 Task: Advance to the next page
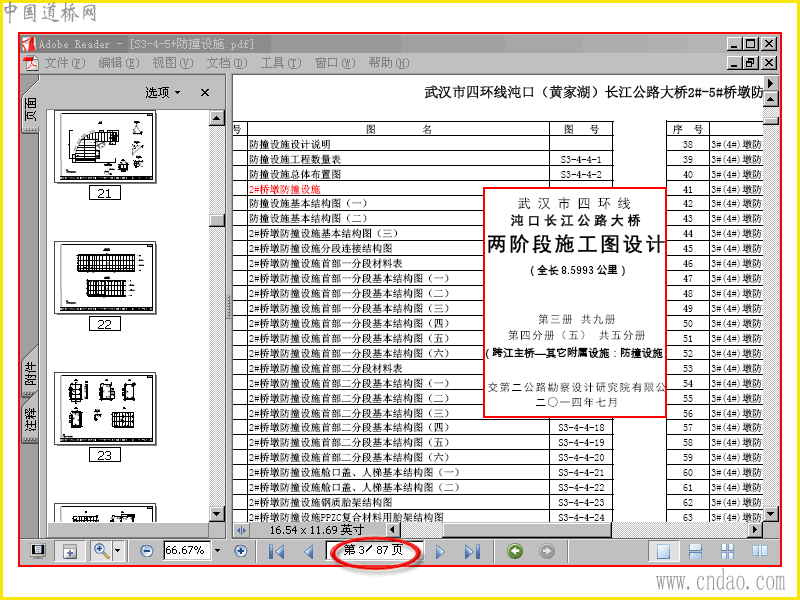coord(440,552)
